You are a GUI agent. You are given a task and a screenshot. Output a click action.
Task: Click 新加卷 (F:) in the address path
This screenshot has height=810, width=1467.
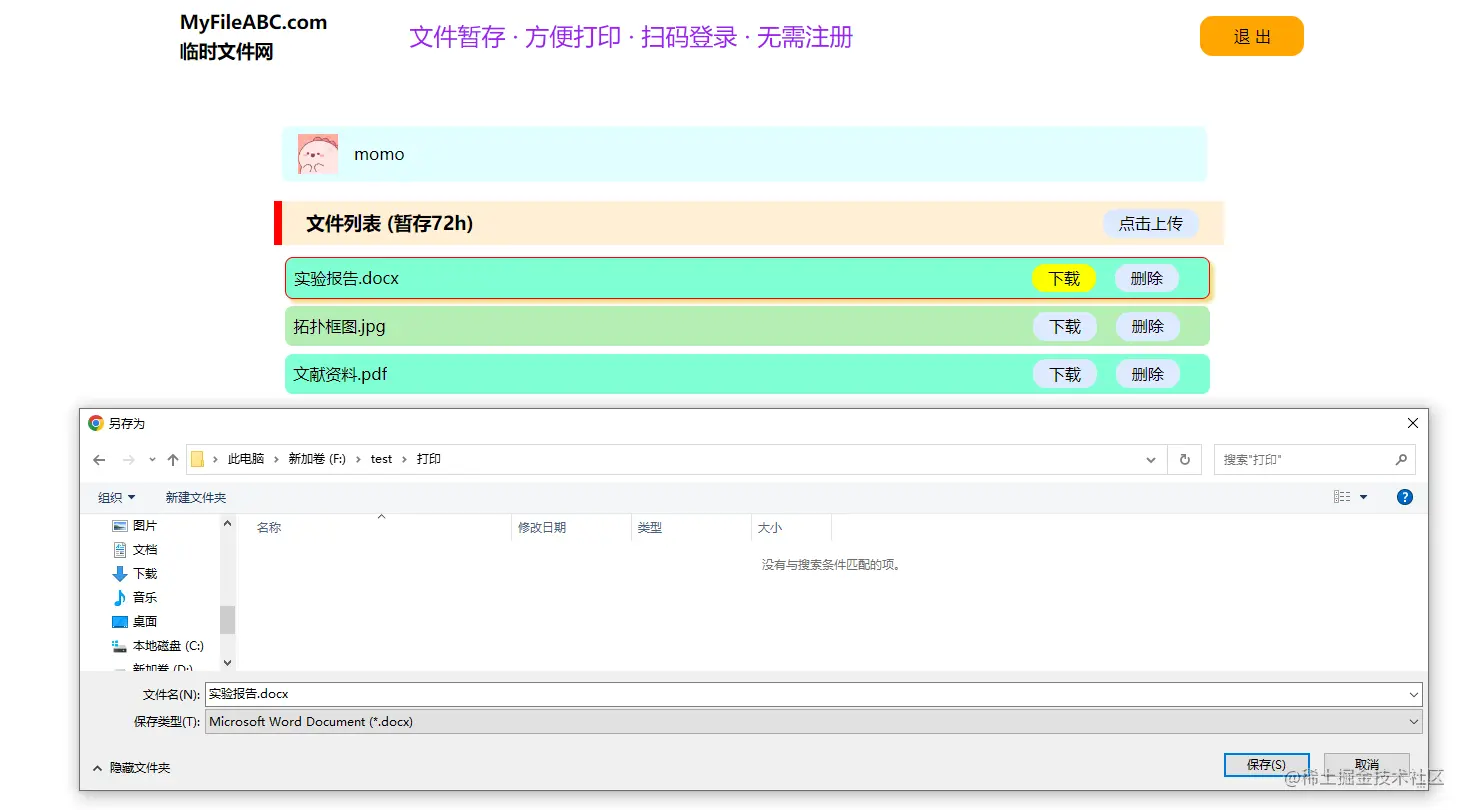[317, 459]
